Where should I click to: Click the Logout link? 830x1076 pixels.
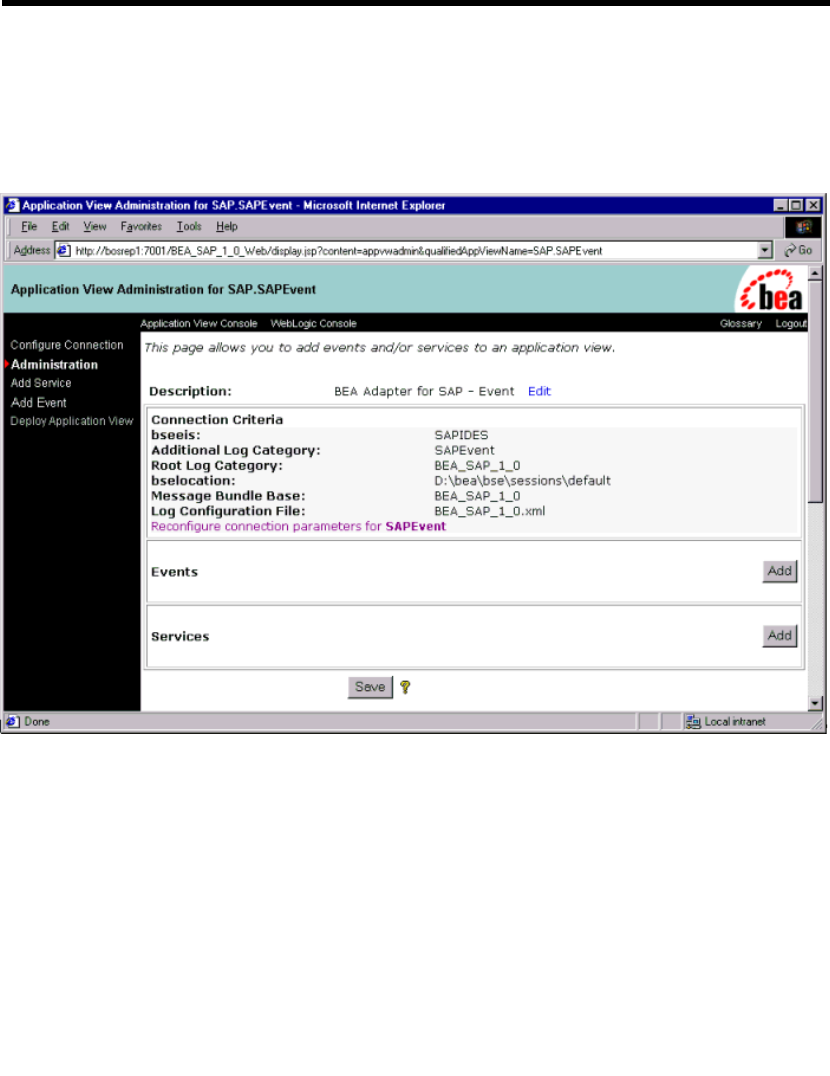coord(791,323)
